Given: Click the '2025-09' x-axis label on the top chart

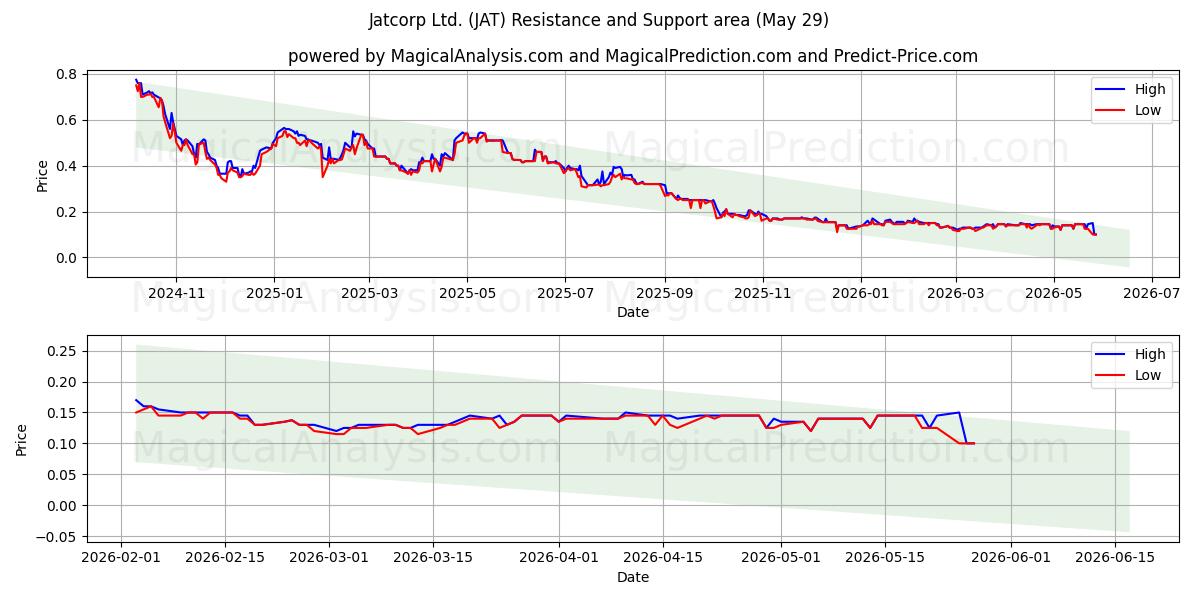Looking at the screenshot, I should [665, 294].
